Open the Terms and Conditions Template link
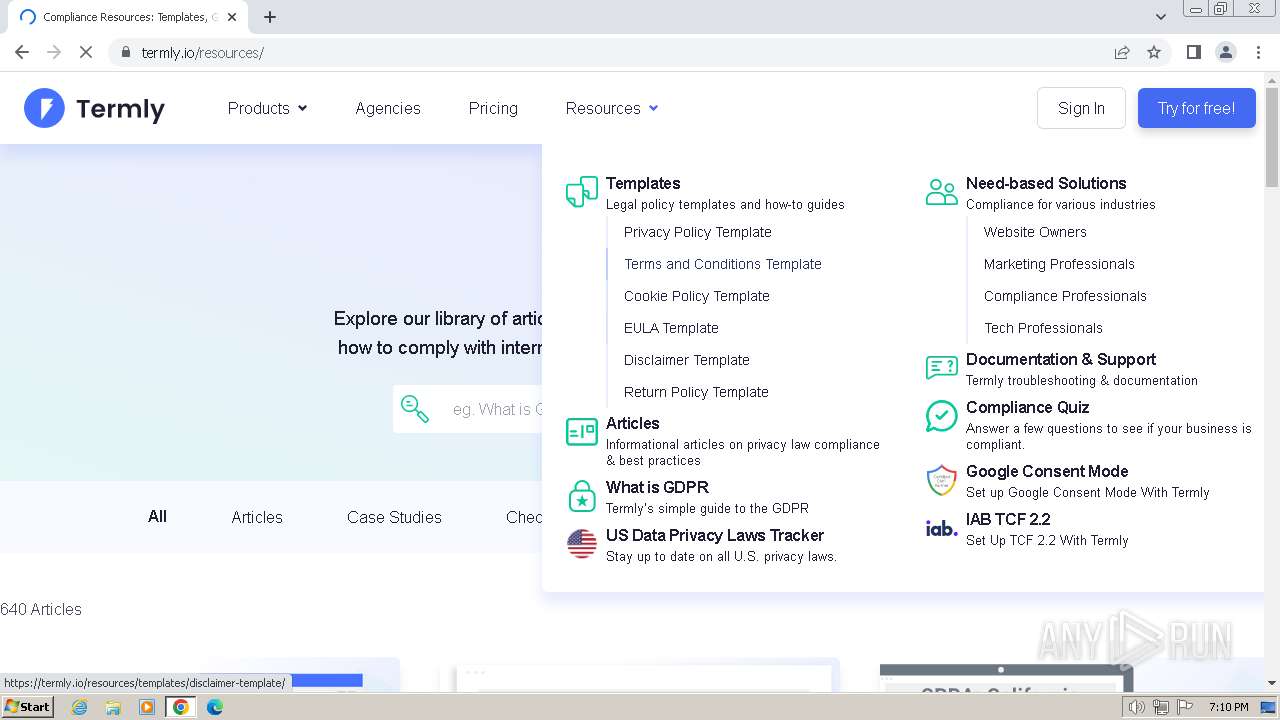Screen dimensions: 1280x720 (723, 264)
